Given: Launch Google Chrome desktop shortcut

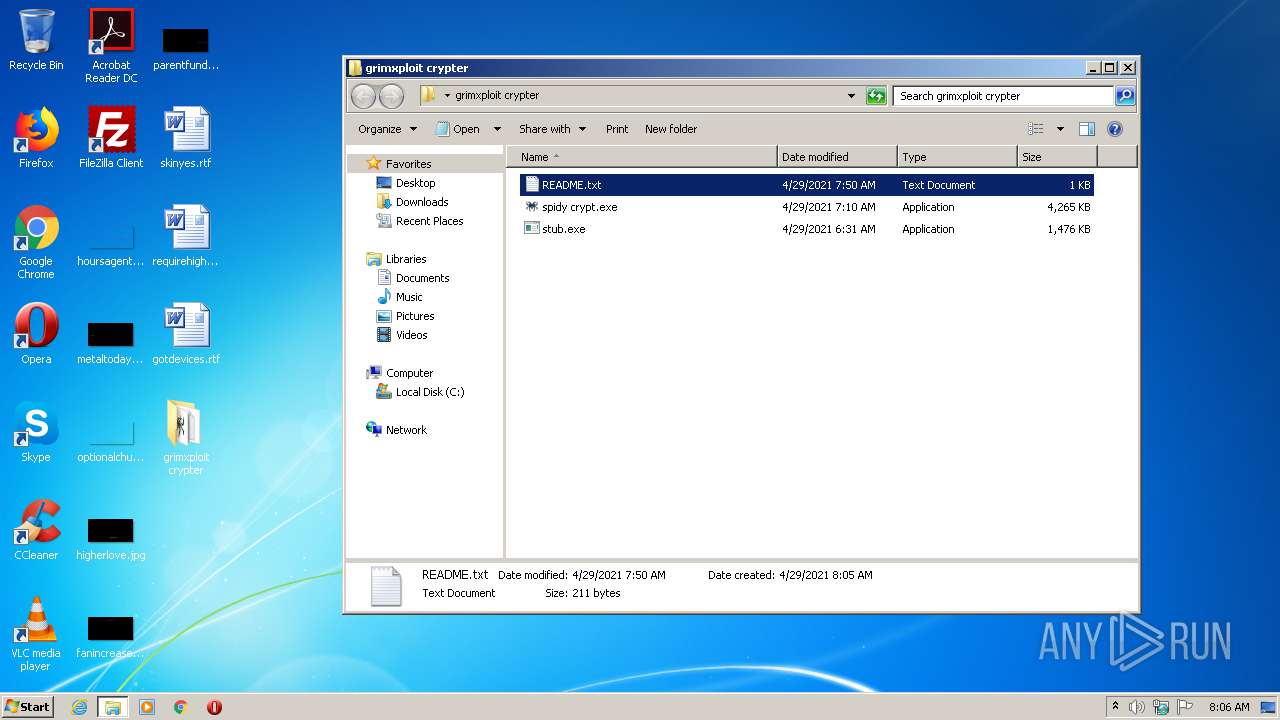Looking at the screenshot, I should [36, 242].
